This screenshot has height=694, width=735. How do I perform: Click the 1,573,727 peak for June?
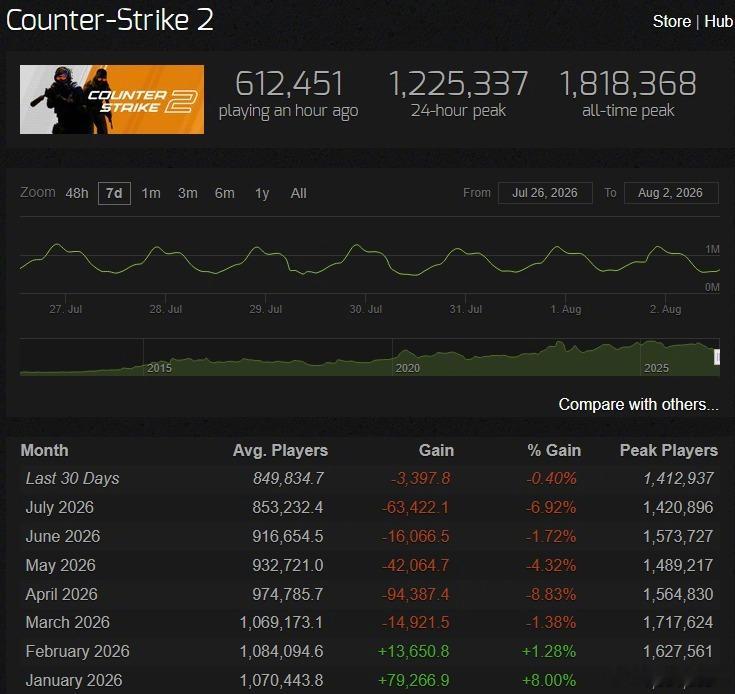click(678, 537)
